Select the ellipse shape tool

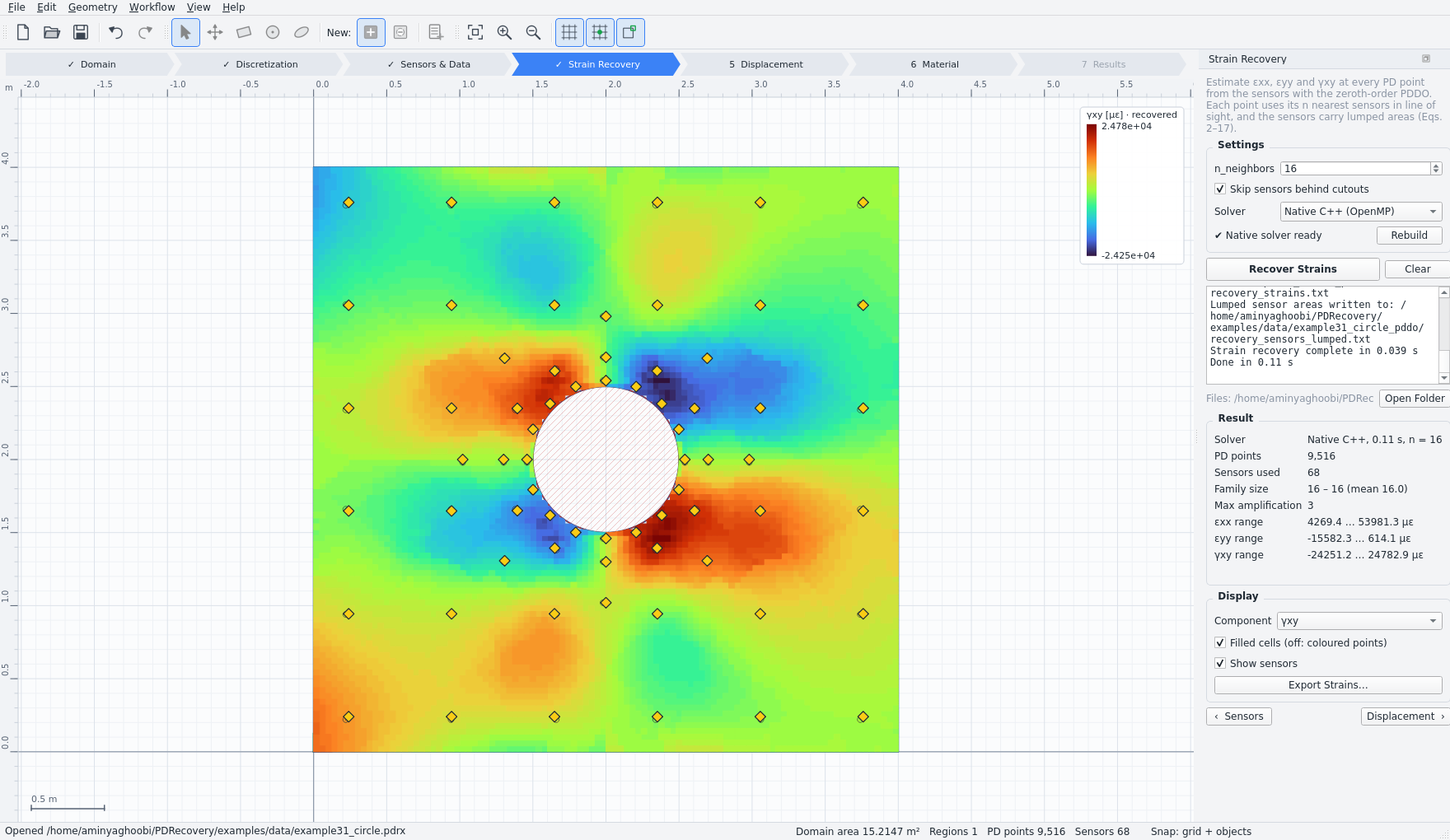coord(302,32)
